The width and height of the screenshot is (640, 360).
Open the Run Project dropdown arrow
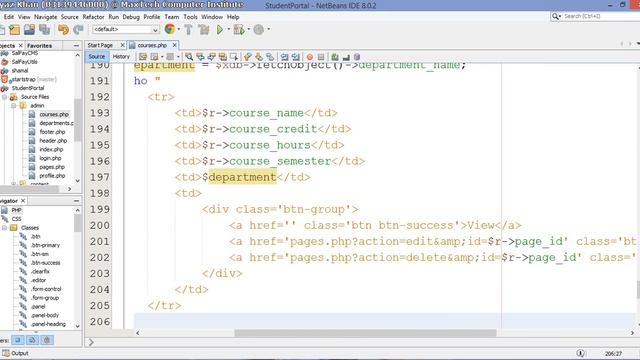tap(228, 29)
